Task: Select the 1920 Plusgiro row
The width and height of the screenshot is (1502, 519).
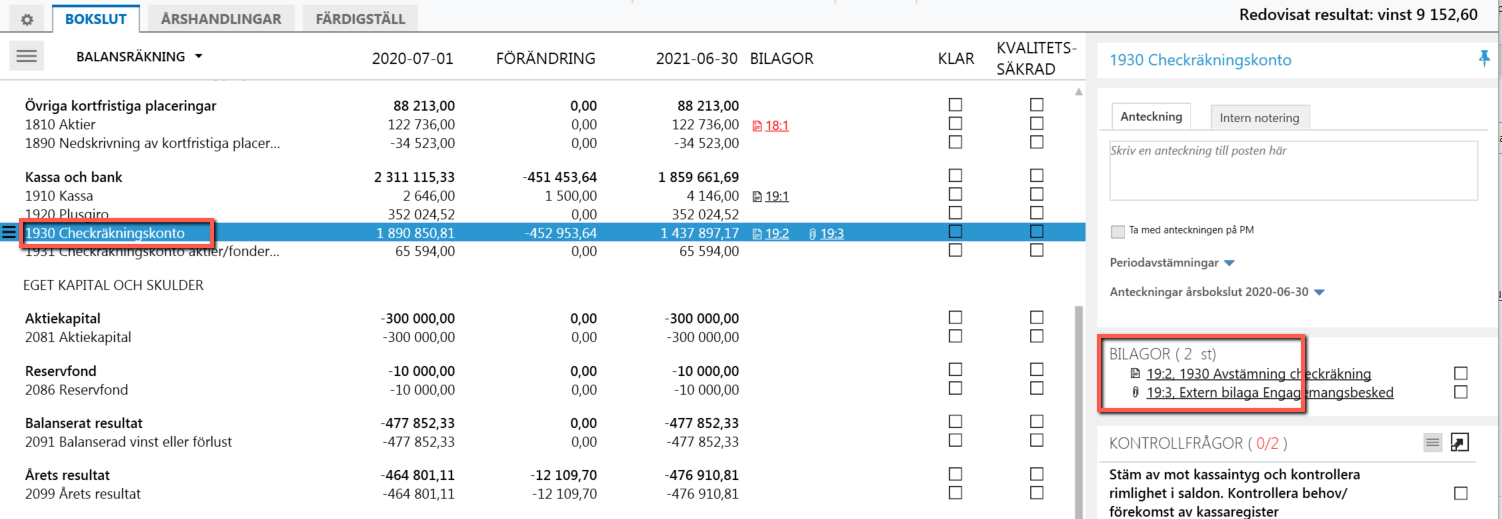Action: point(540,214)
